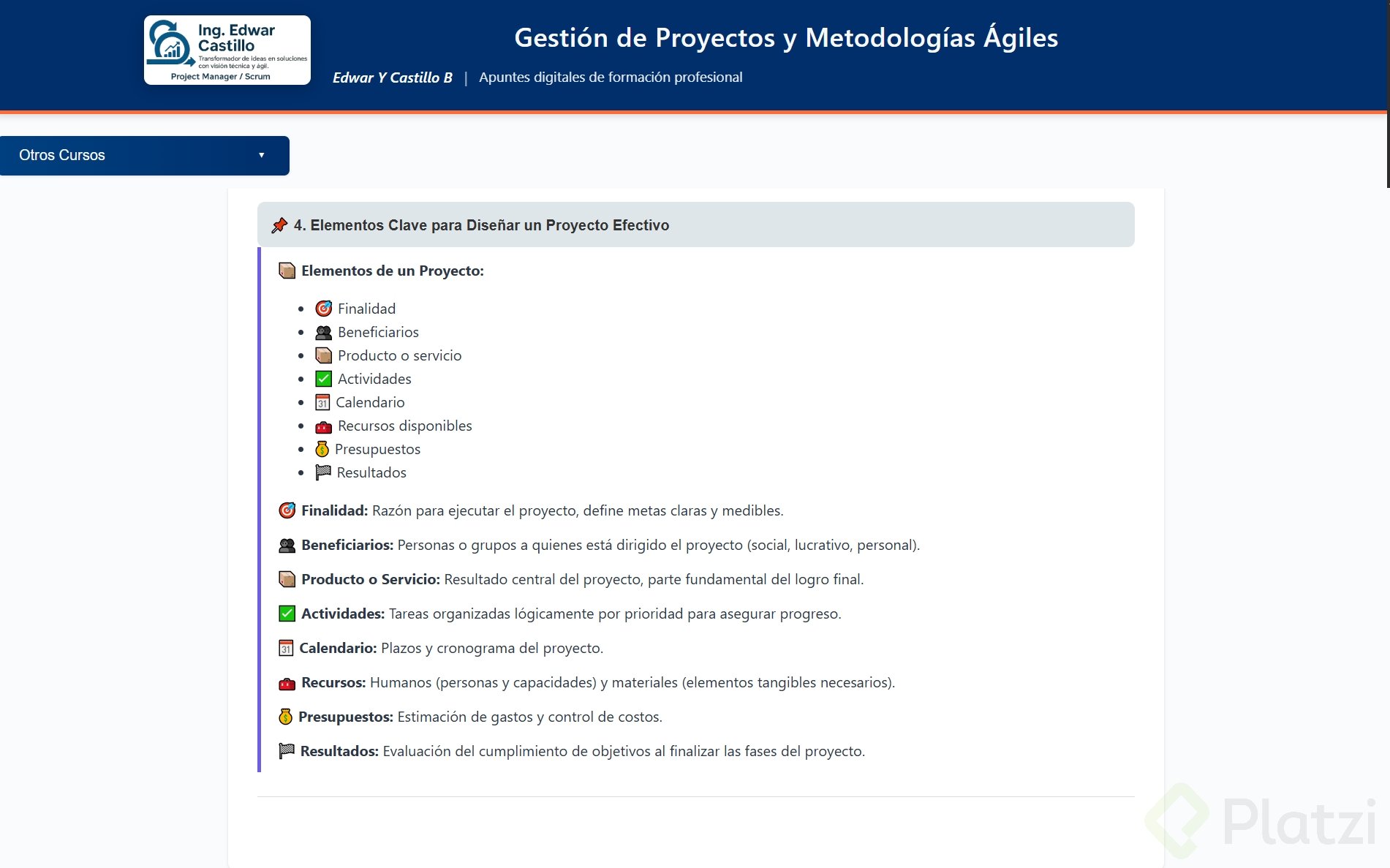Click the green checkmark beside Actividades bullet

tap(323, 379)
